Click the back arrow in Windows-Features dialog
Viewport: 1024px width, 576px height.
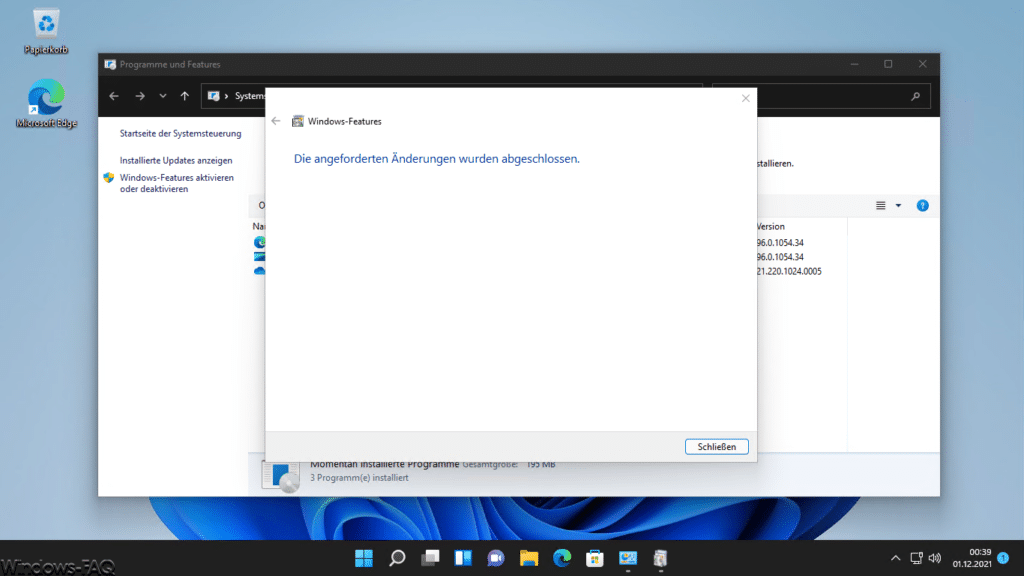276,121
